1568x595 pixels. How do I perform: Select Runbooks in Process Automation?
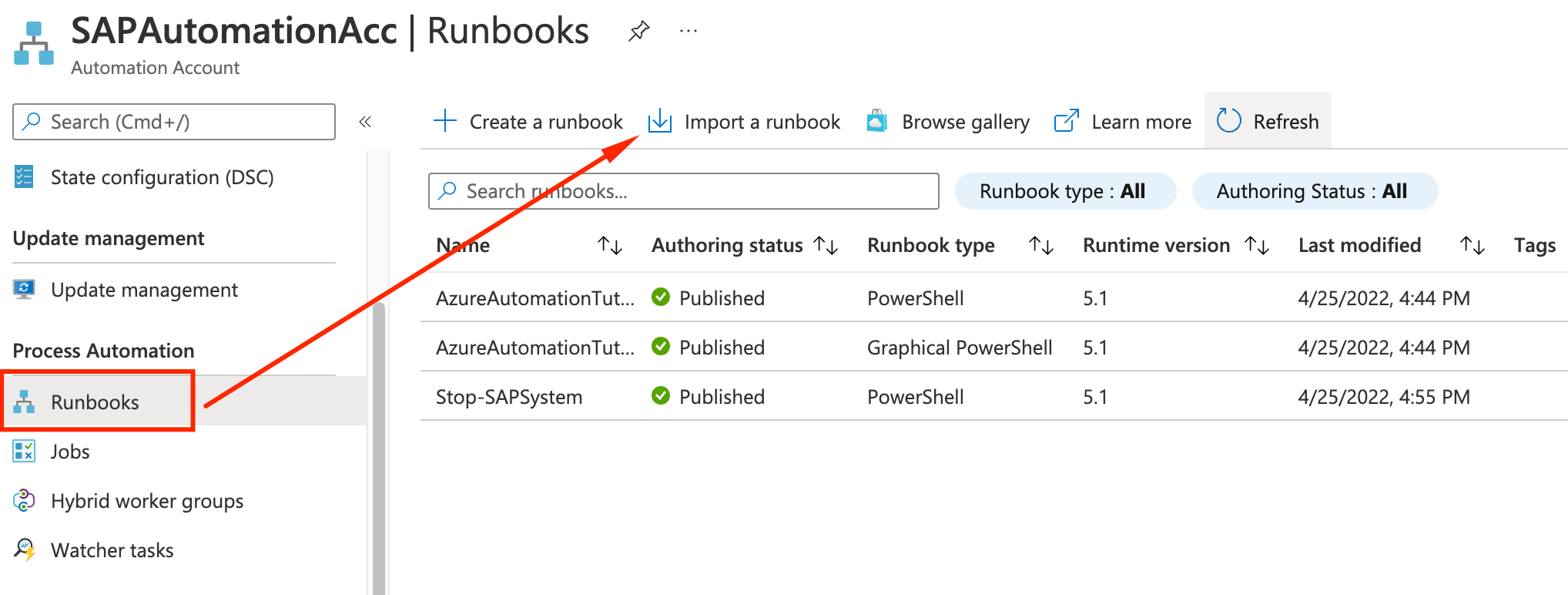pos(95,402)
